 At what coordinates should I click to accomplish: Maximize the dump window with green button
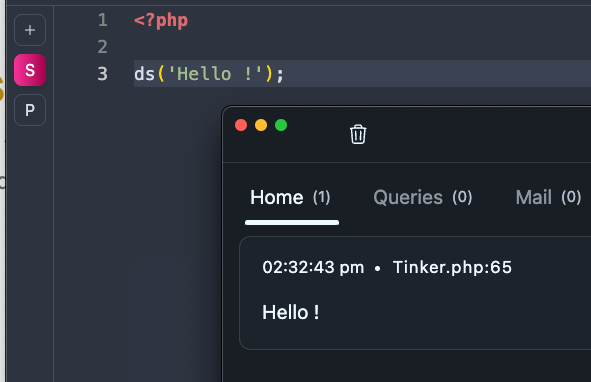pos(281,125)
